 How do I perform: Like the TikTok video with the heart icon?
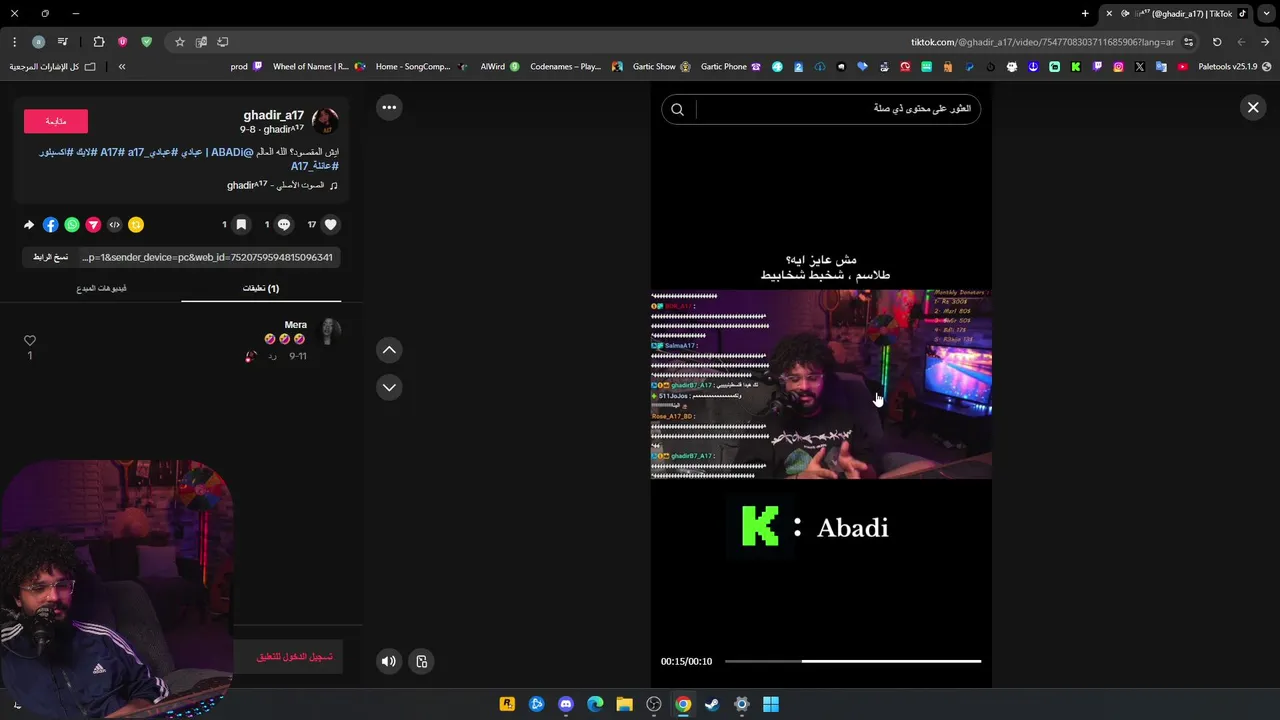pyautogui.click(x=331, y=225)
